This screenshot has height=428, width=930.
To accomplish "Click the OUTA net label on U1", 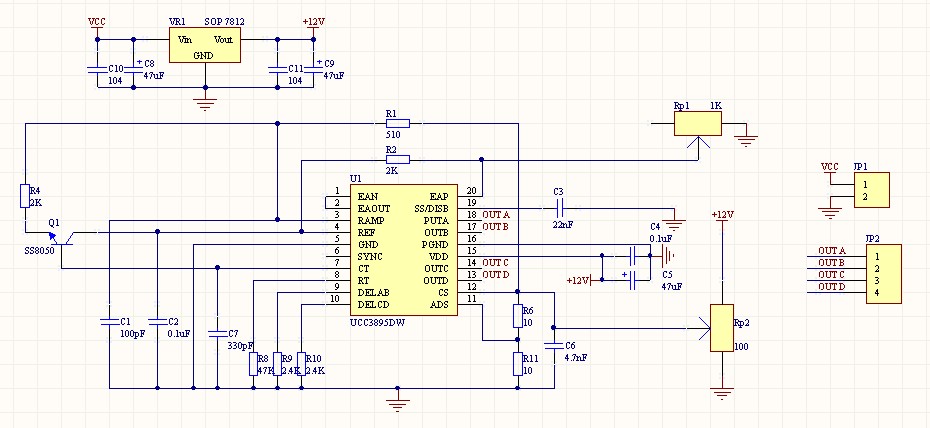I will [496, 214].
